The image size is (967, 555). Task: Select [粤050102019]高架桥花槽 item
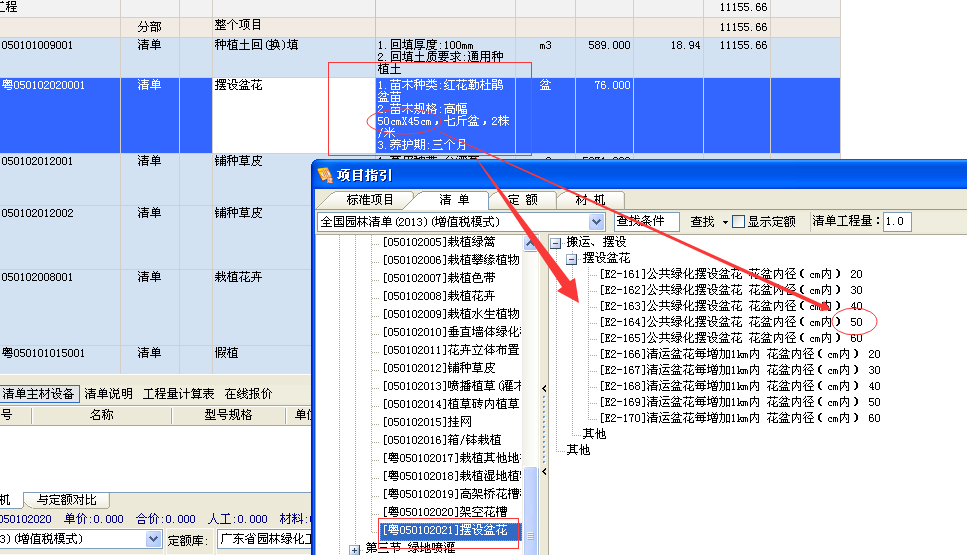[451, 494]
